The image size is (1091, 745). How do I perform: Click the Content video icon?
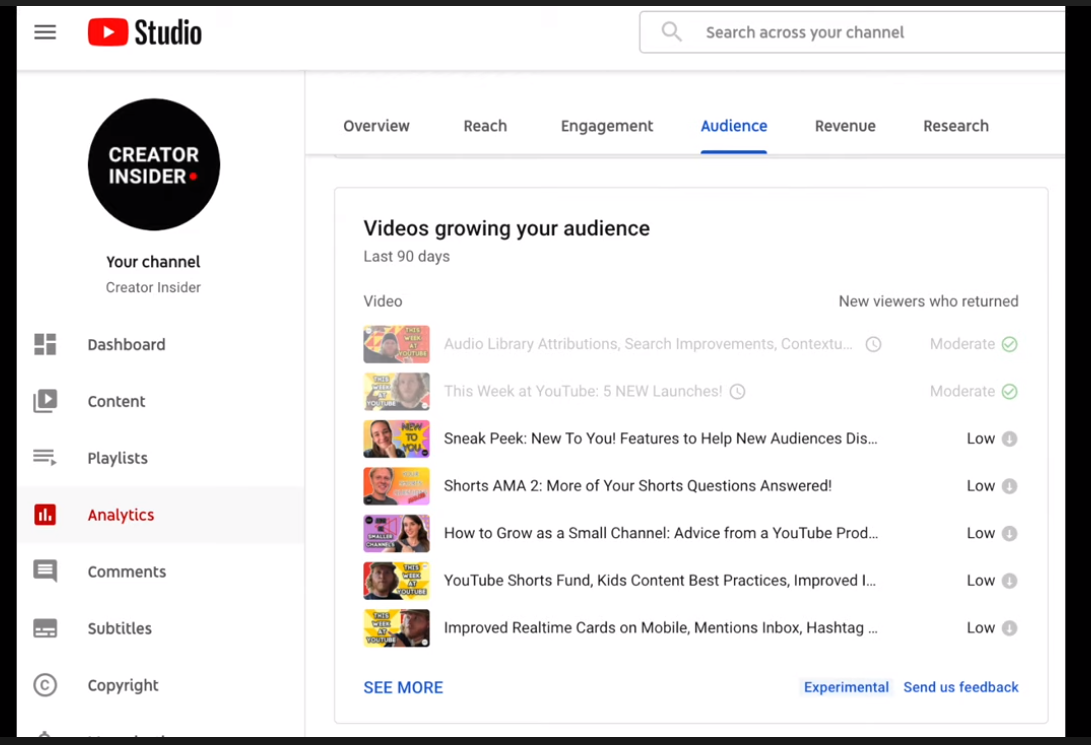tap(45, 401)
